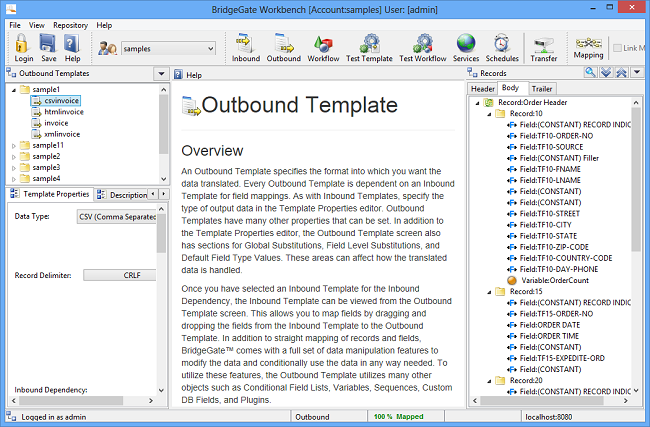Open Inbound templates from the toolbar
This screenshot has width=650, height=427.
tap(245, 45)
